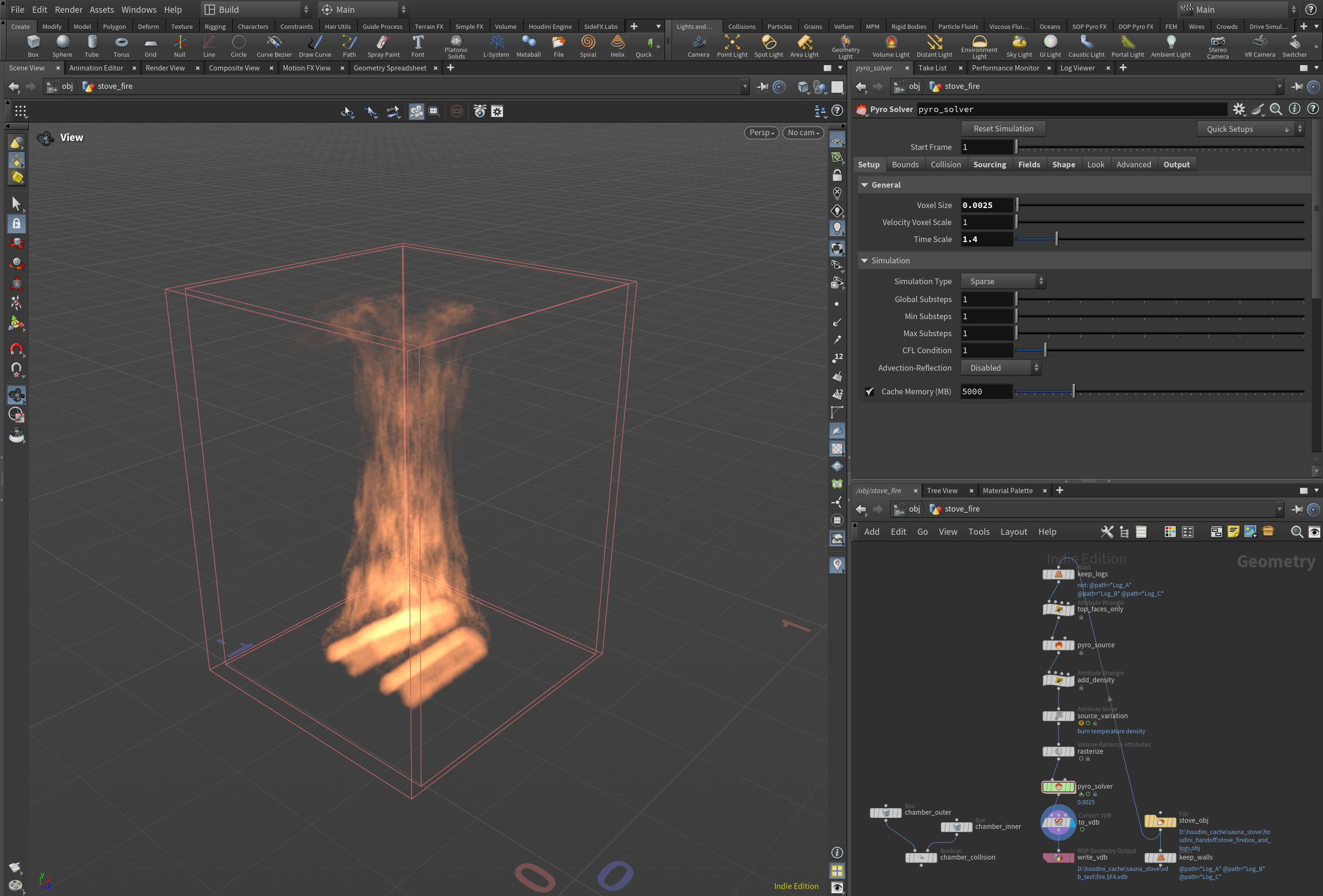This screenshot has width=1323, height=896.
Task: Adjust the Cache Memory slider
Action: tap(1160, 391)
